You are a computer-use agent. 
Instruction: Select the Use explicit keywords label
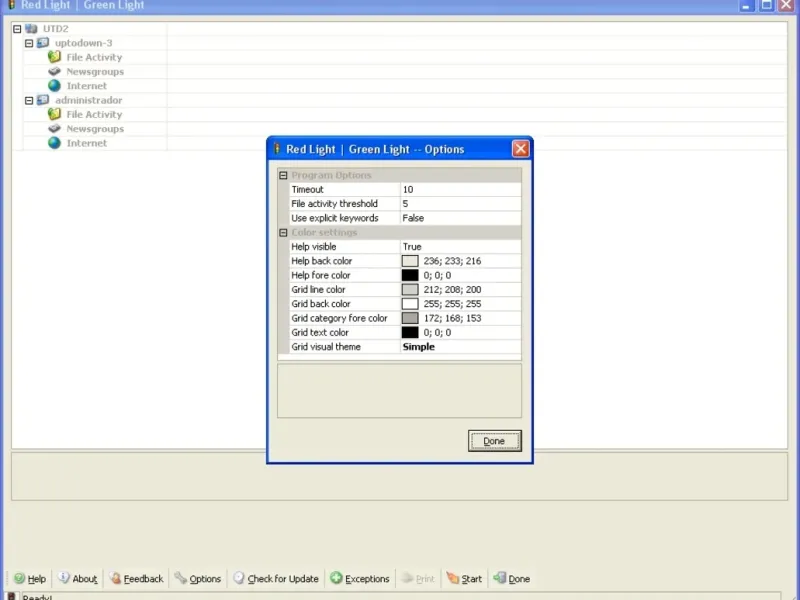[335, 218]
